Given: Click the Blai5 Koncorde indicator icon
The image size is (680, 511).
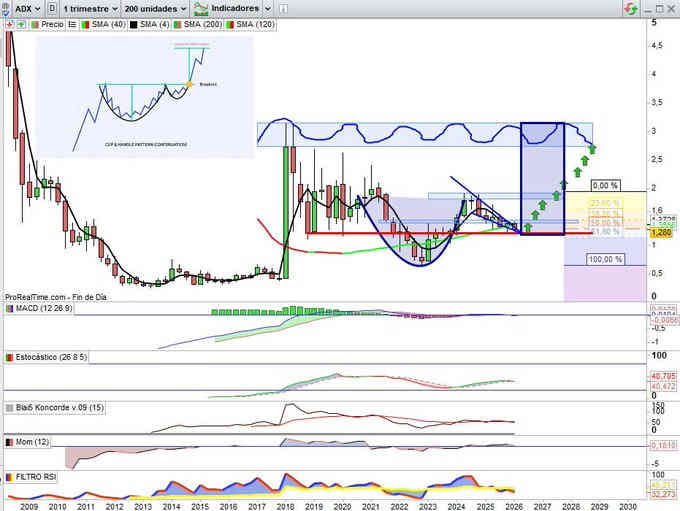Looking at the screenshot, I should [x=10, y=408].
